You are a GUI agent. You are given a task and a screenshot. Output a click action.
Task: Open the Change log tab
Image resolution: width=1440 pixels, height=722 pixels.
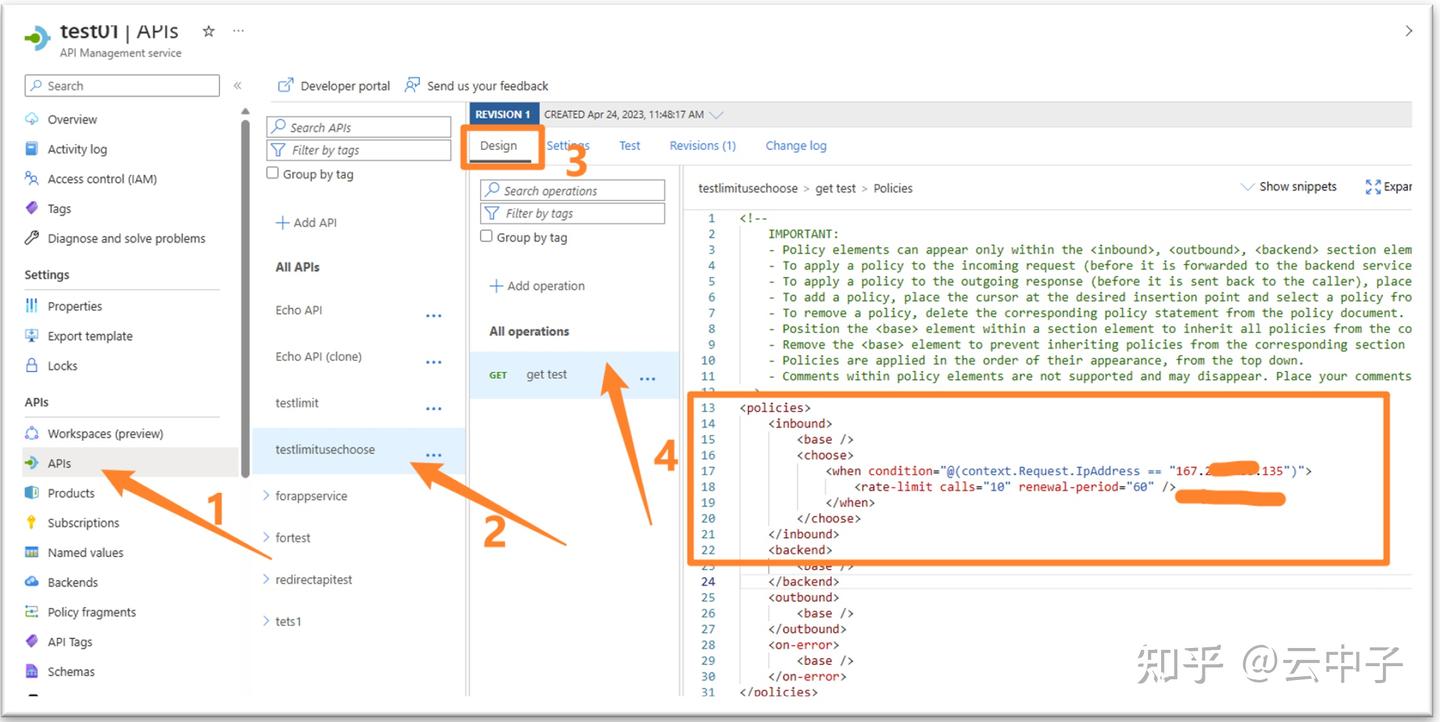(x=796, y=145)
